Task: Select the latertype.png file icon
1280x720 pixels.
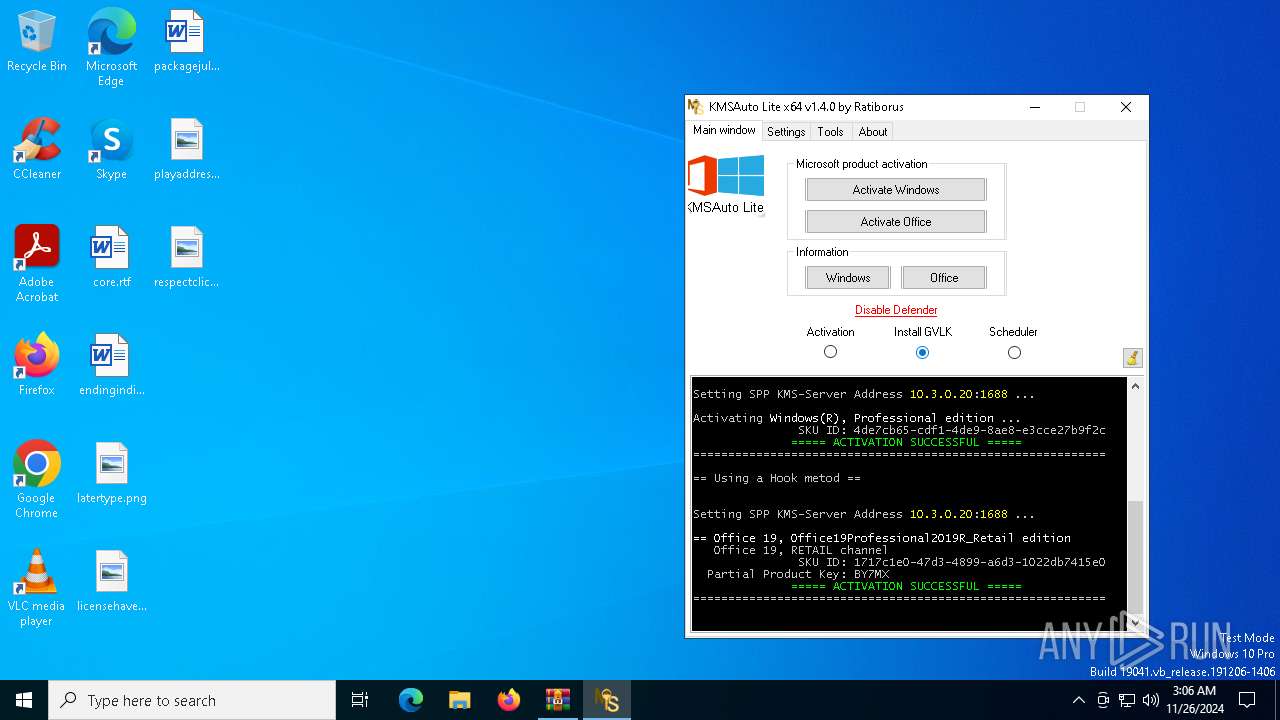Action: (111, 474)
